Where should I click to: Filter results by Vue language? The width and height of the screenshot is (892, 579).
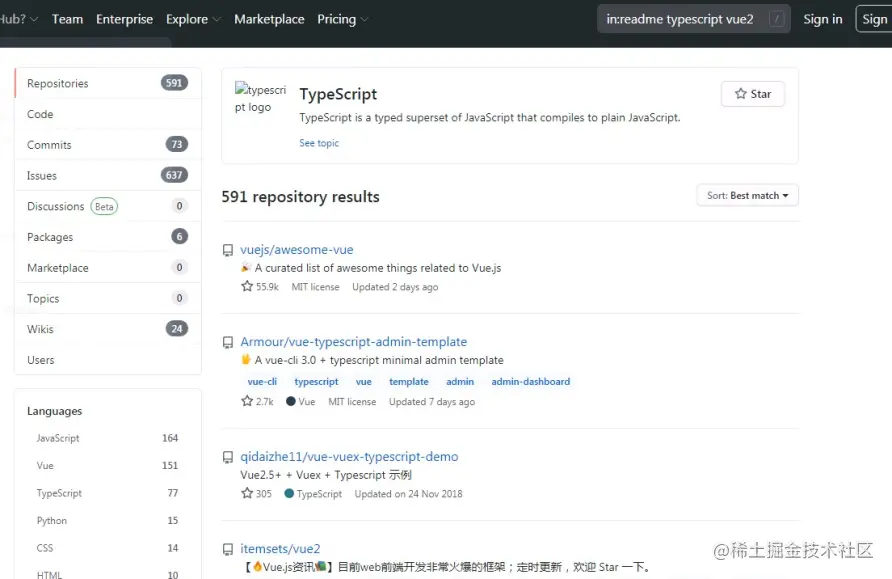108,465
